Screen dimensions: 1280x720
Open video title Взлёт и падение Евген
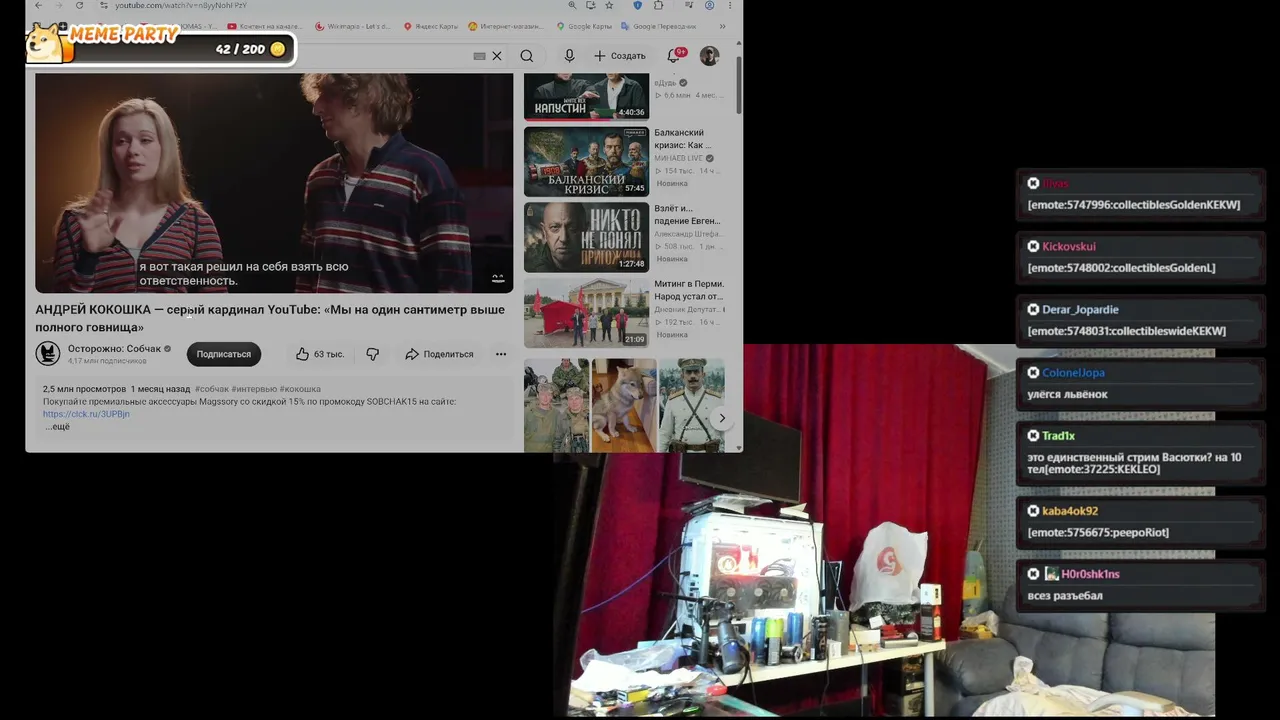pos(687,214)
